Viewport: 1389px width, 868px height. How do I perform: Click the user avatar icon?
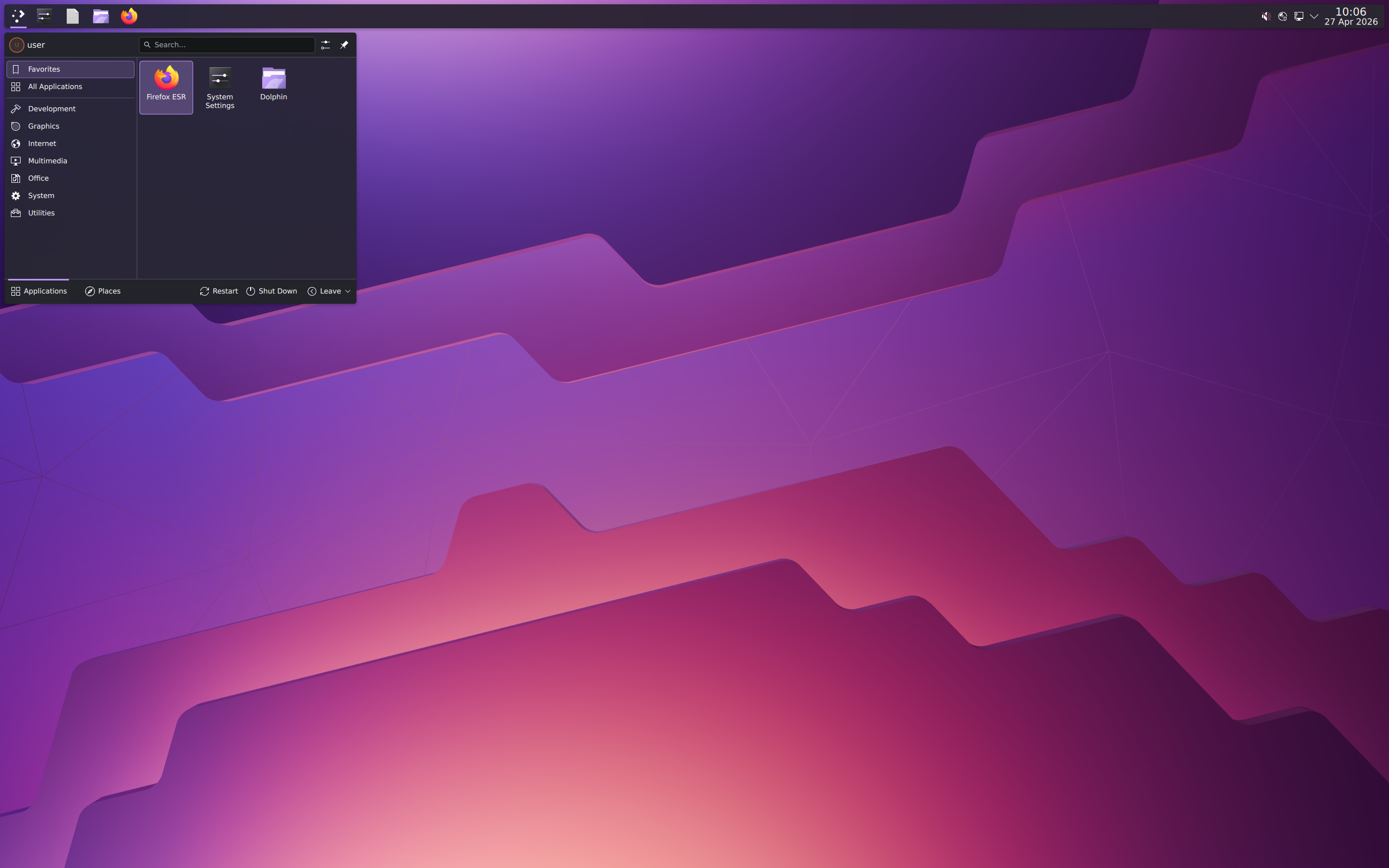click(x=17, y=45)
